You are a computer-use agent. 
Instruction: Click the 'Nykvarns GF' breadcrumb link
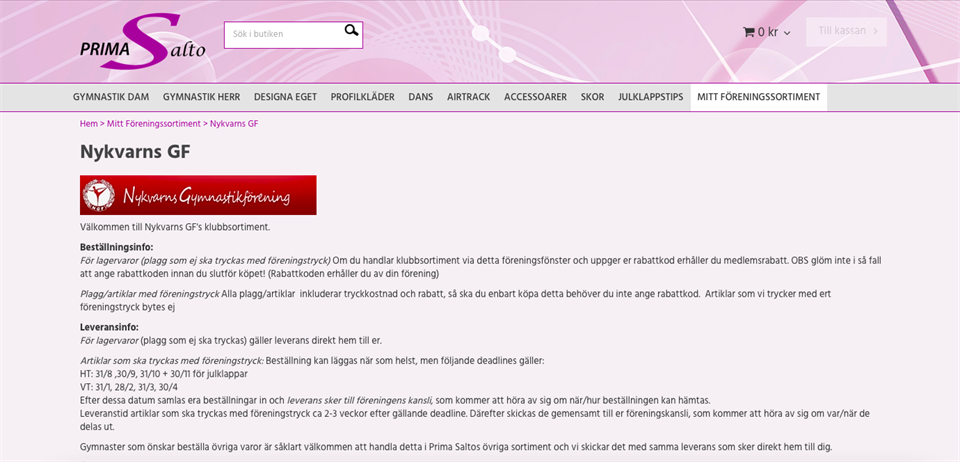point(234,124)
